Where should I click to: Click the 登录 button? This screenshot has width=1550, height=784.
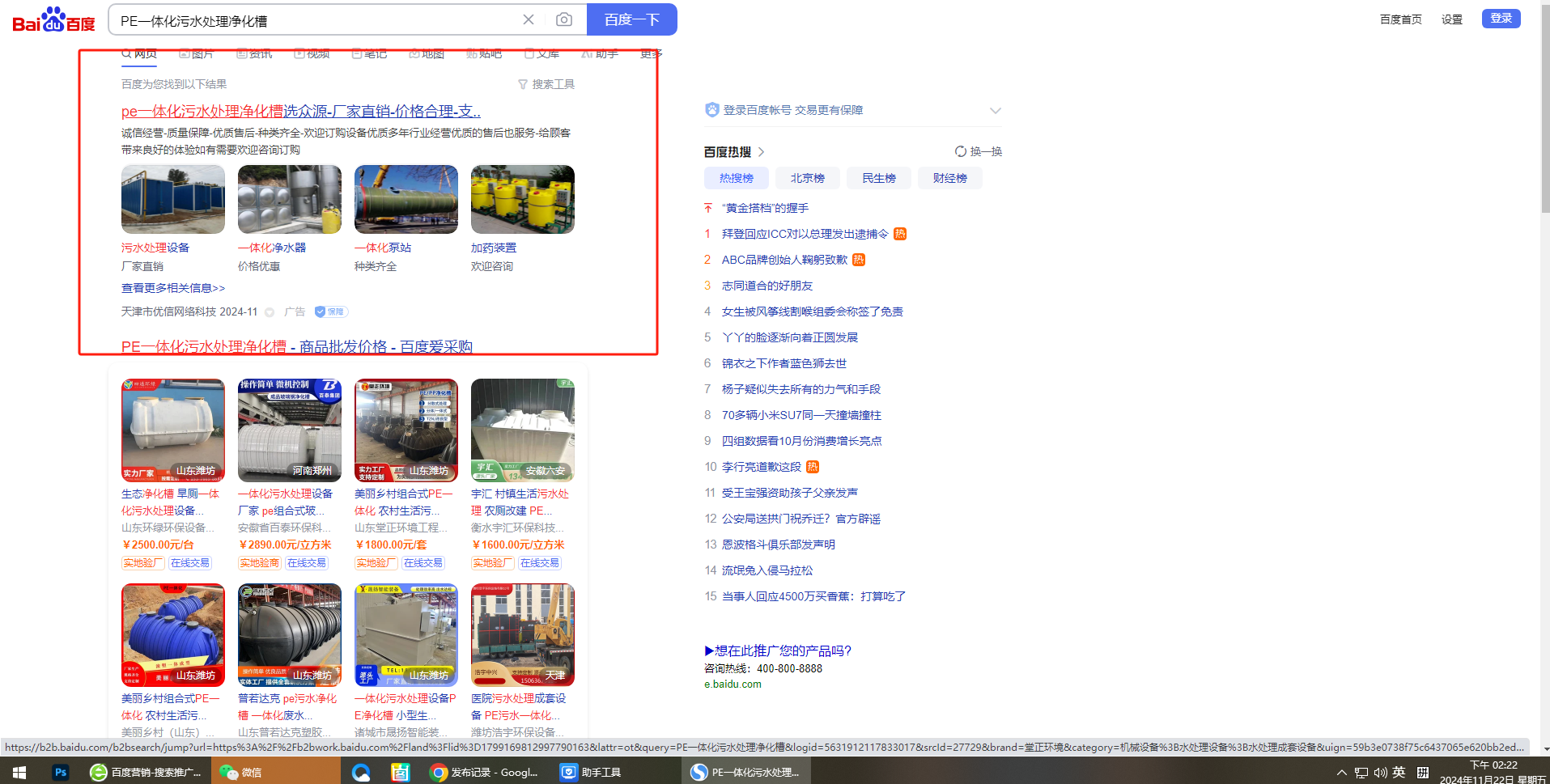[x=1501, y=18]
